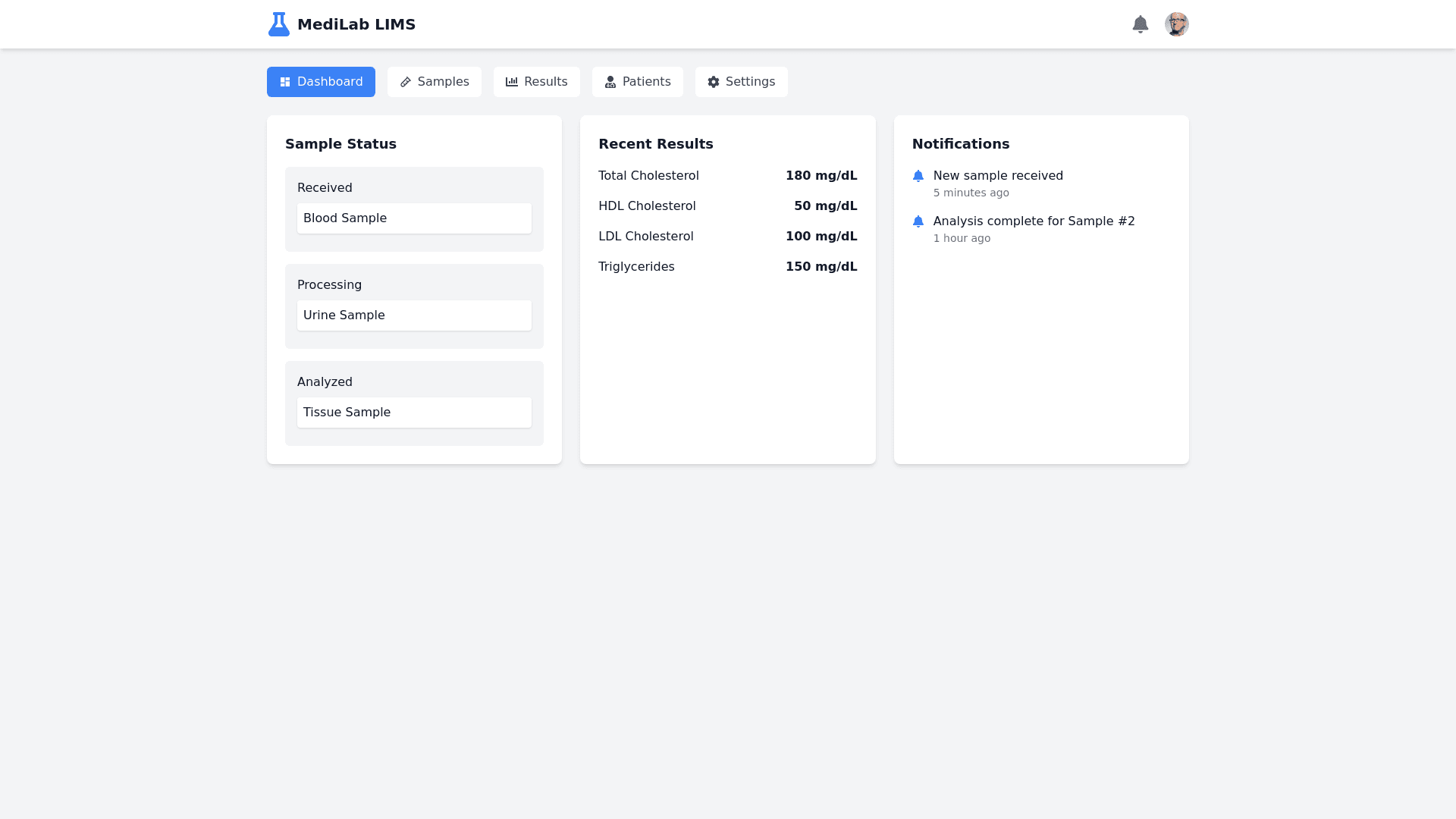This screenshot has height=819, width=1456.
Task: Click the MediLab flask logo icon
Action: tap(279, 24)
